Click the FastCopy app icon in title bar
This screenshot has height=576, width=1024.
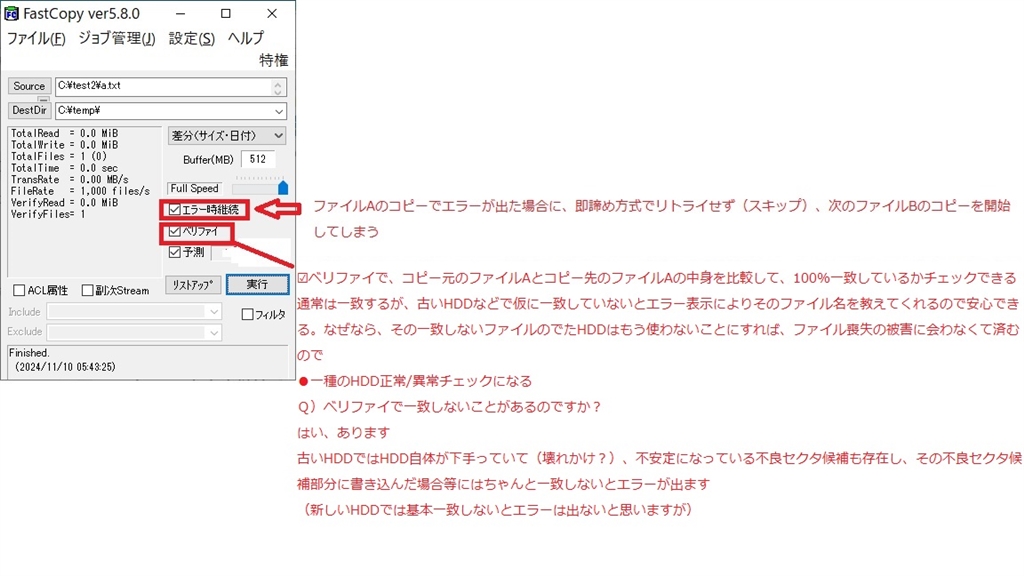tap(11, 13)
